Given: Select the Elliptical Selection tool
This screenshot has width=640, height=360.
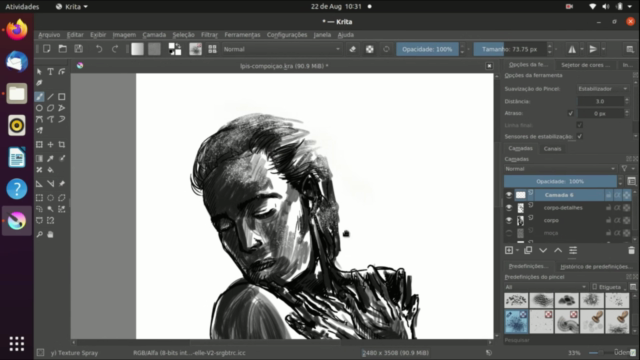Looking at the screenshot, I should 50,198.
